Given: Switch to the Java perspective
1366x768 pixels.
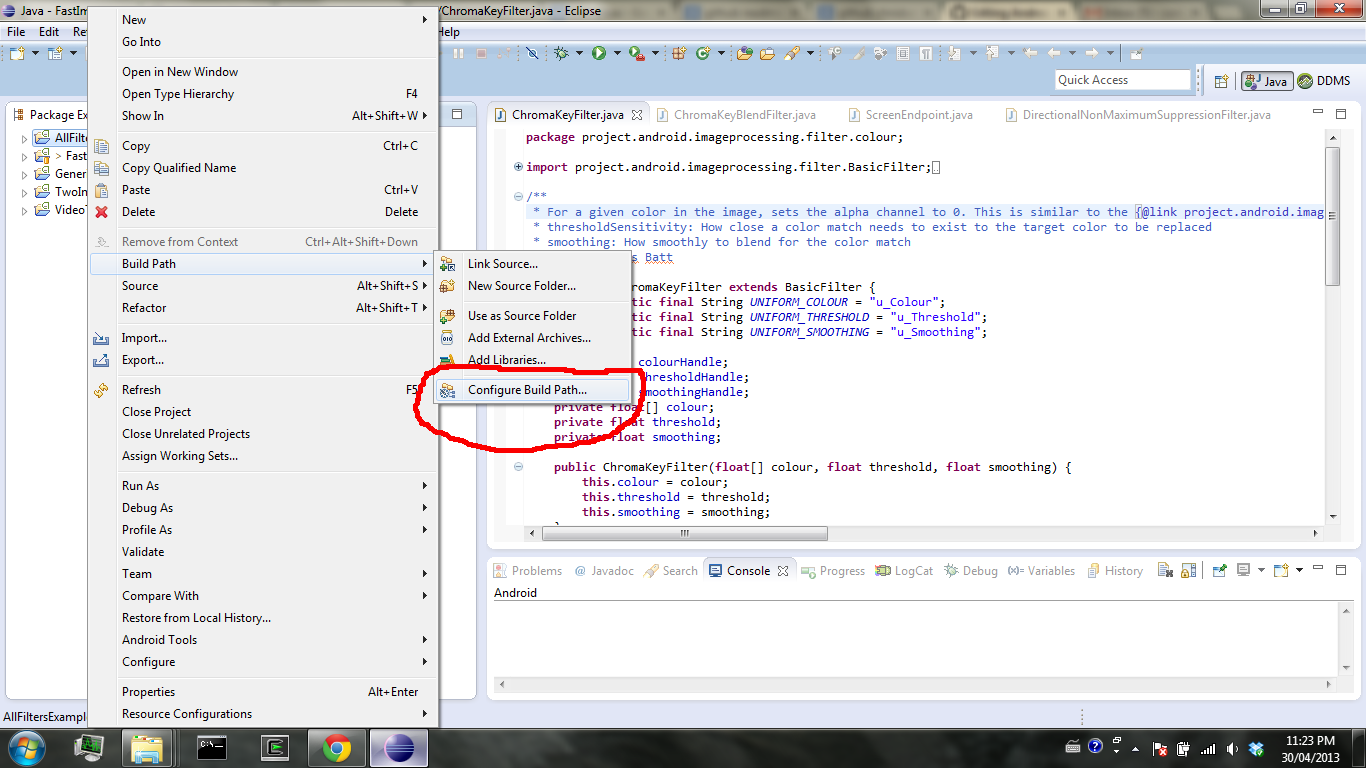Looking at the screenshot, I should [x=1267, y=81].
